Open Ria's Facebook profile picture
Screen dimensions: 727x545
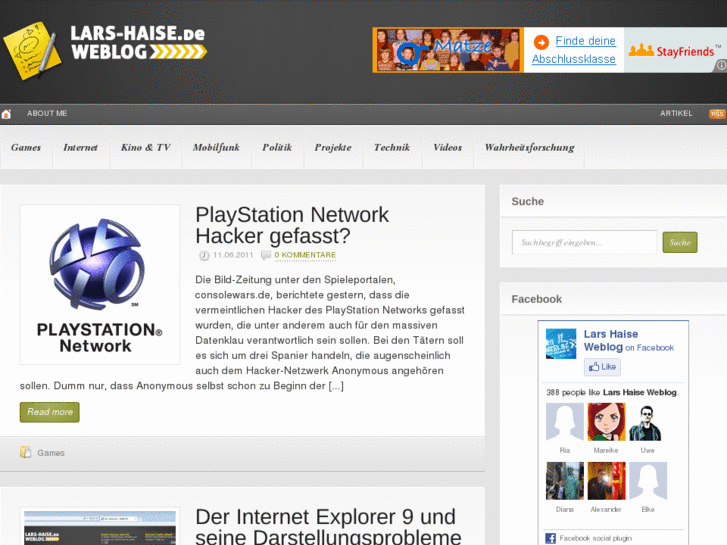click(x=565, y=422)
